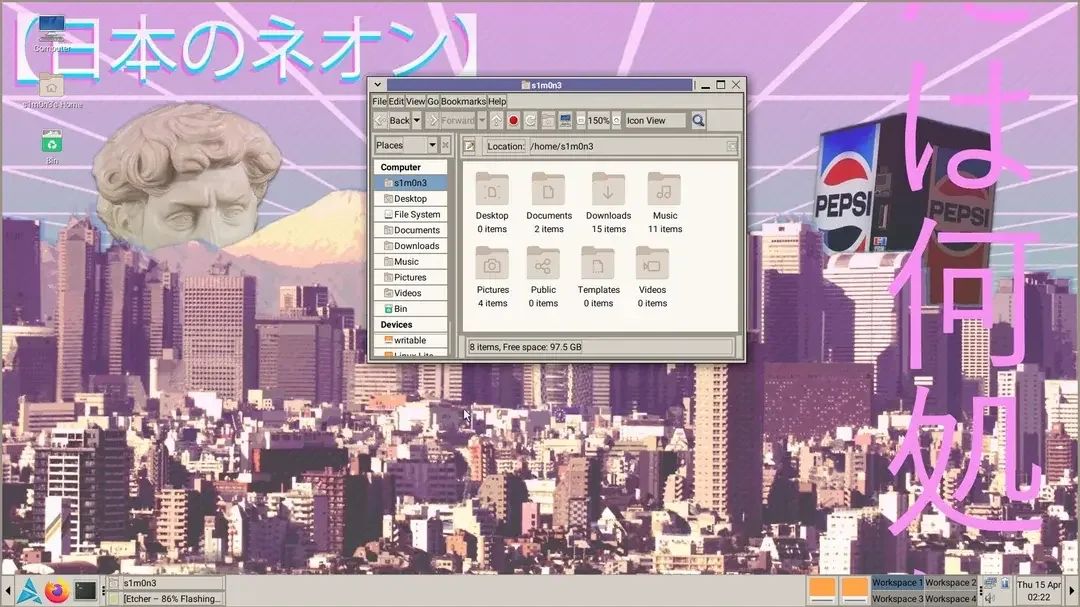Open the Icon View mode dropdown
The image size is (1080, 607).
point(655,121)
